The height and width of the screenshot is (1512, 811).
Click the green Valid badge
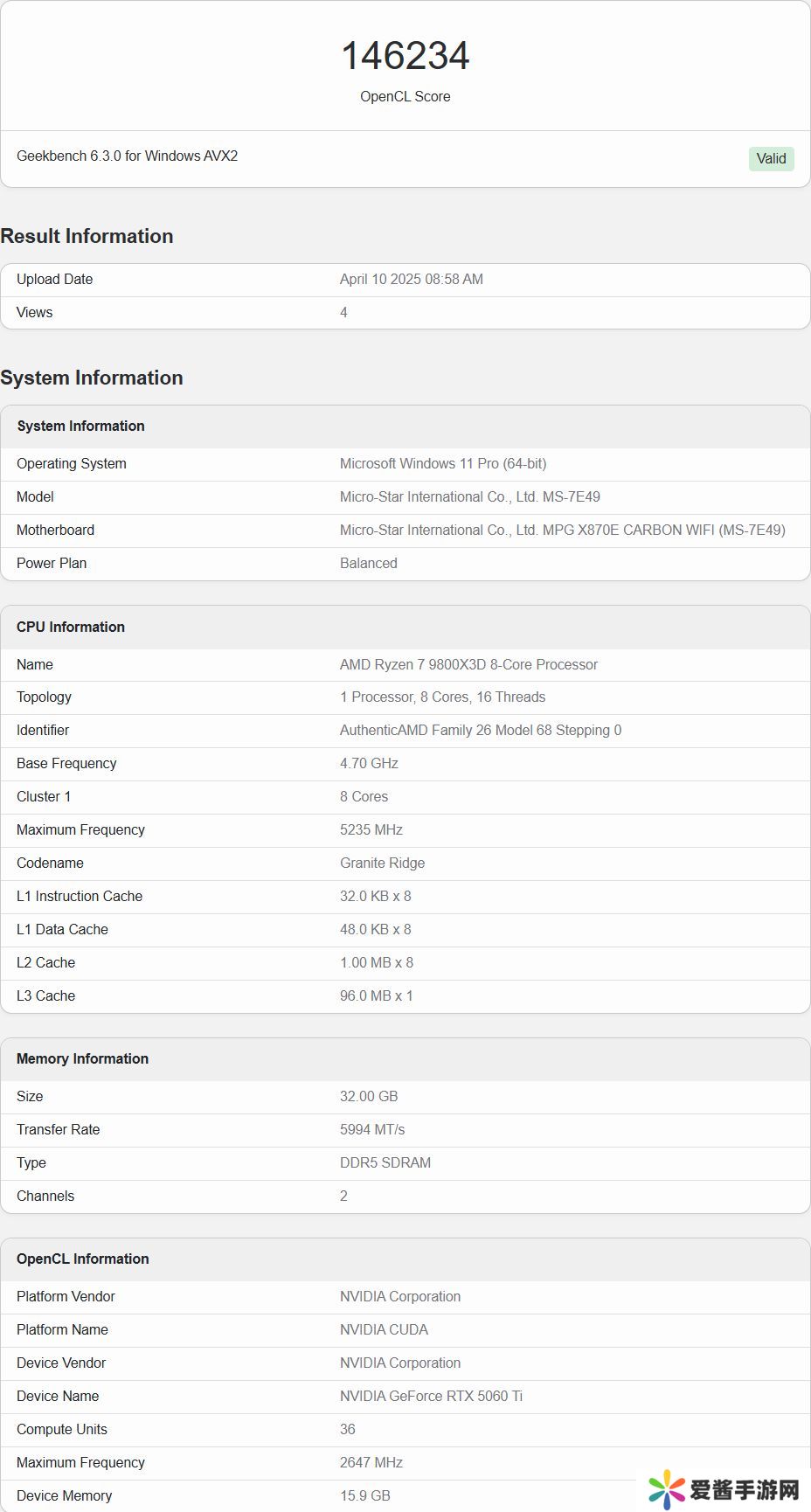771,158
